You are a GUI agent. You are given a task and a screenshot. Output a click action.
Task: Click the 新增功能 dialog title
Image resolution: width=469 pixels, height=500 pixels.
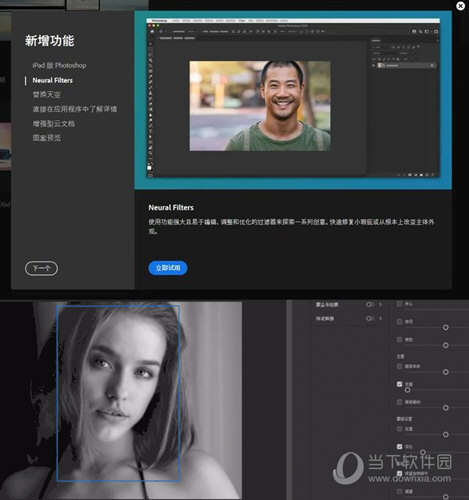click(x=50, y=41)
